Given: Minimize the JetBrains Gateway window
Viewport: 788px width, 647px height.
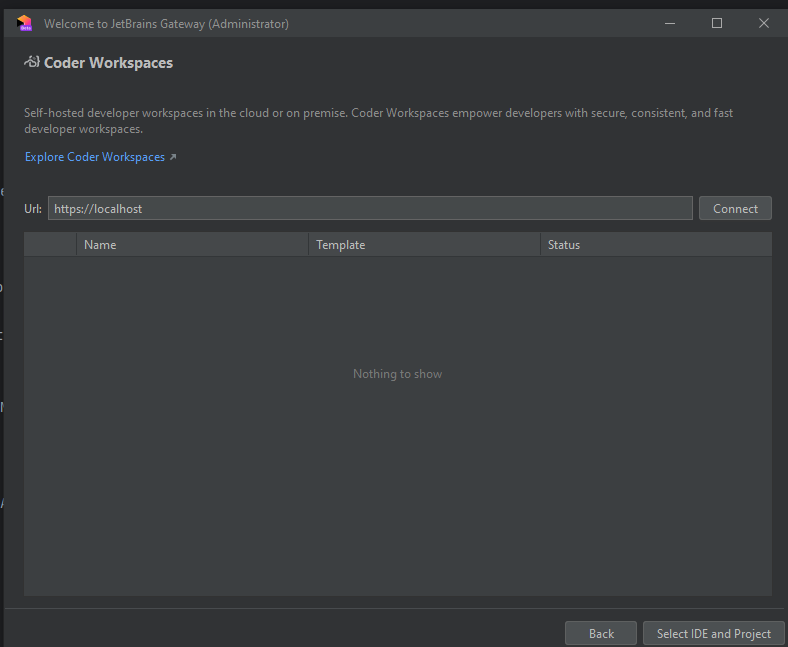Looking at the screenshot, I should (670, 23).
